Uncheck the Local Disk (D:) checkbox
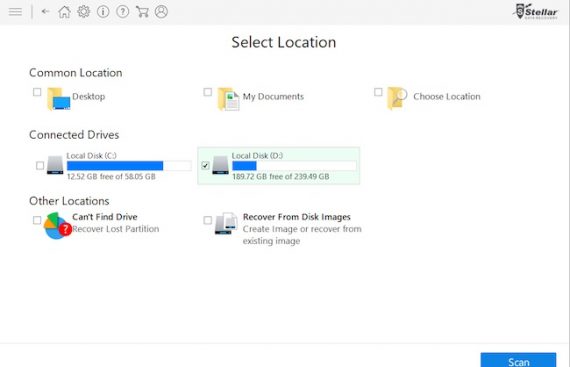The width and height of the screenshot is (570, 367). point(205,166)
